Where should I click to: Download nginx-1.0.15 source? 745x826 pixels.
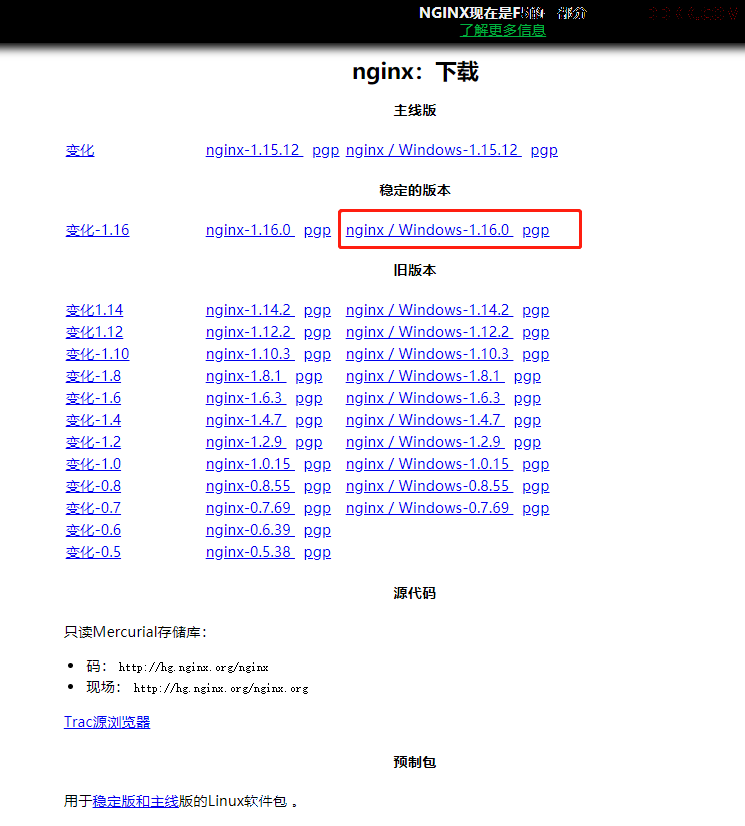(250, 465)
